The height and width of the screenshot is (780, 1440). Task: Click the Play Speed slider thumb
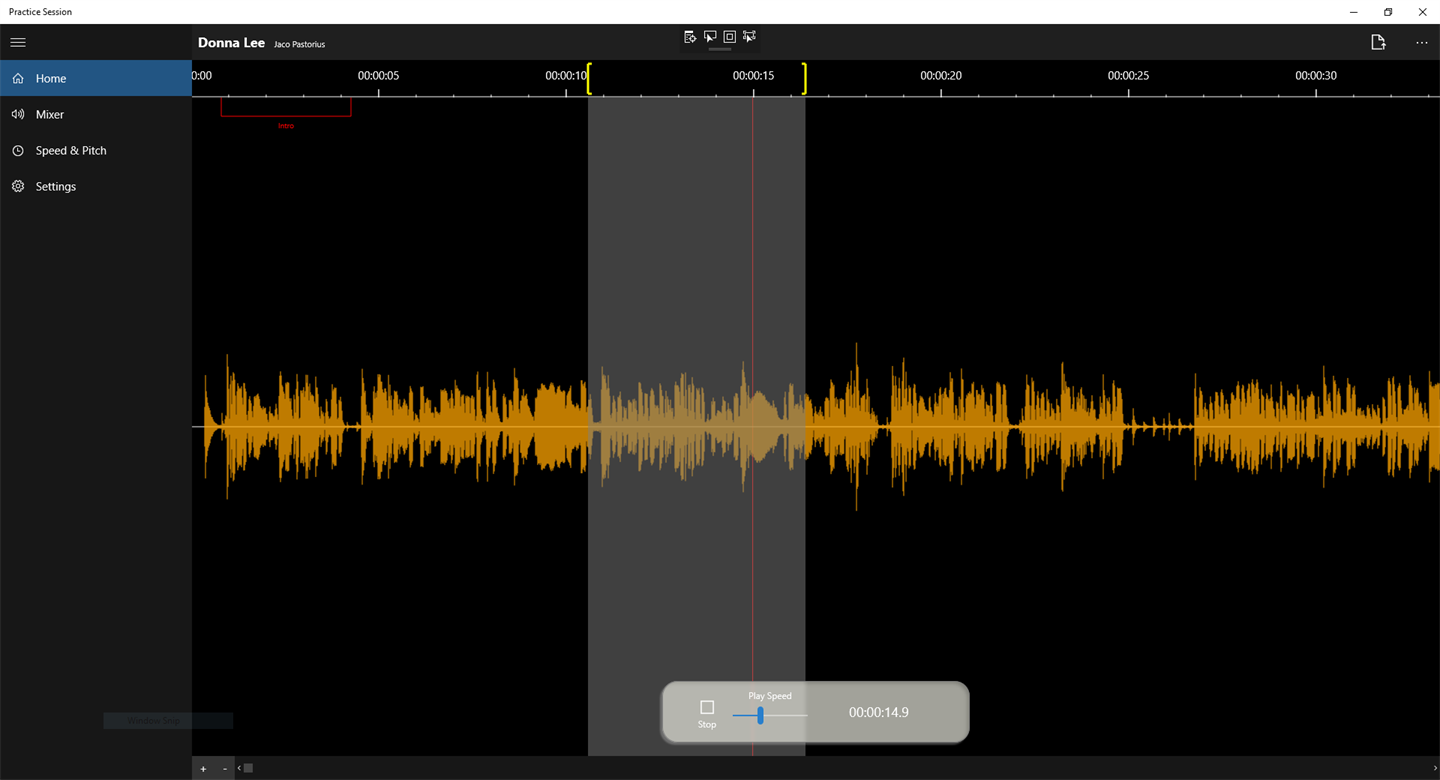pos(761,715)
